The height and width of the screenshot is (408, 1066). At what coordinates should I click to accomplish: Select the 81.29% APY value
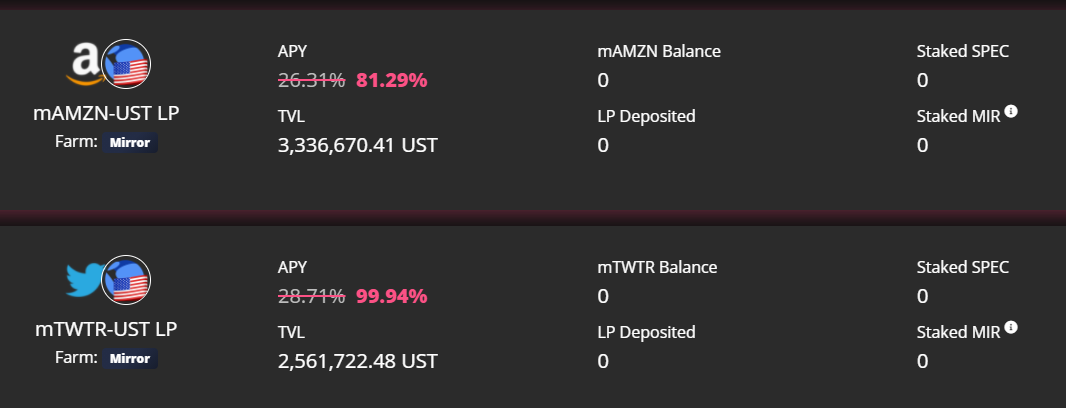coord(392,80)
